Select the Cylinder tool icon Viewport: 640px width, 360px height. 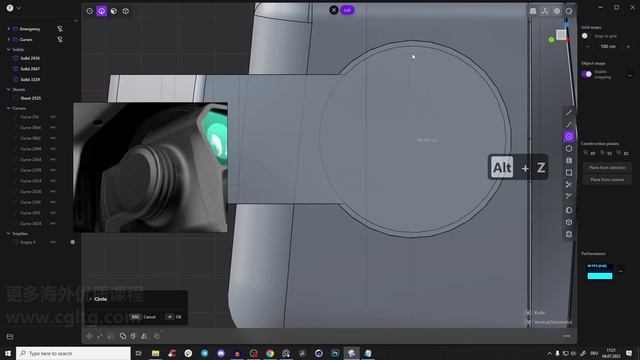point(569,234)
